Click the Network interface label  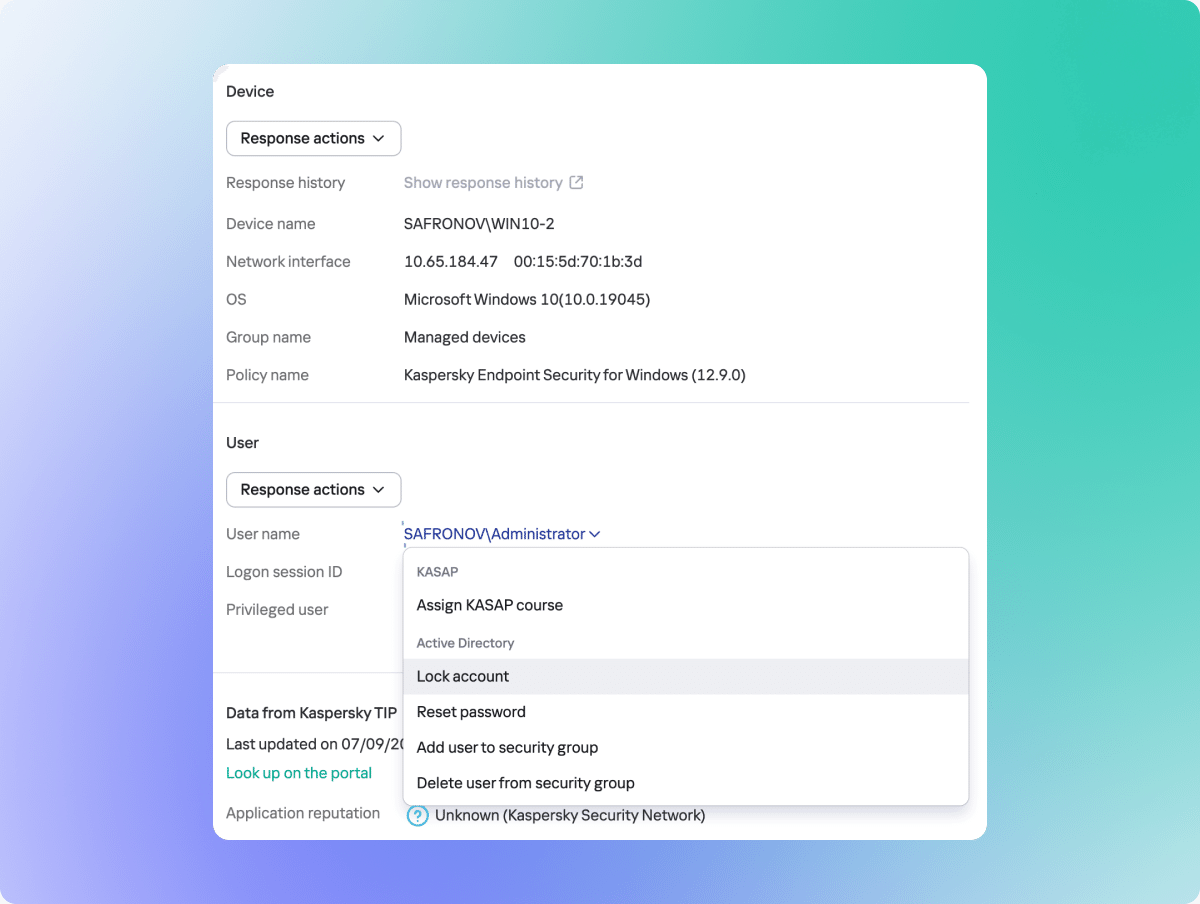pyautogui.click(x=288, y=262)
